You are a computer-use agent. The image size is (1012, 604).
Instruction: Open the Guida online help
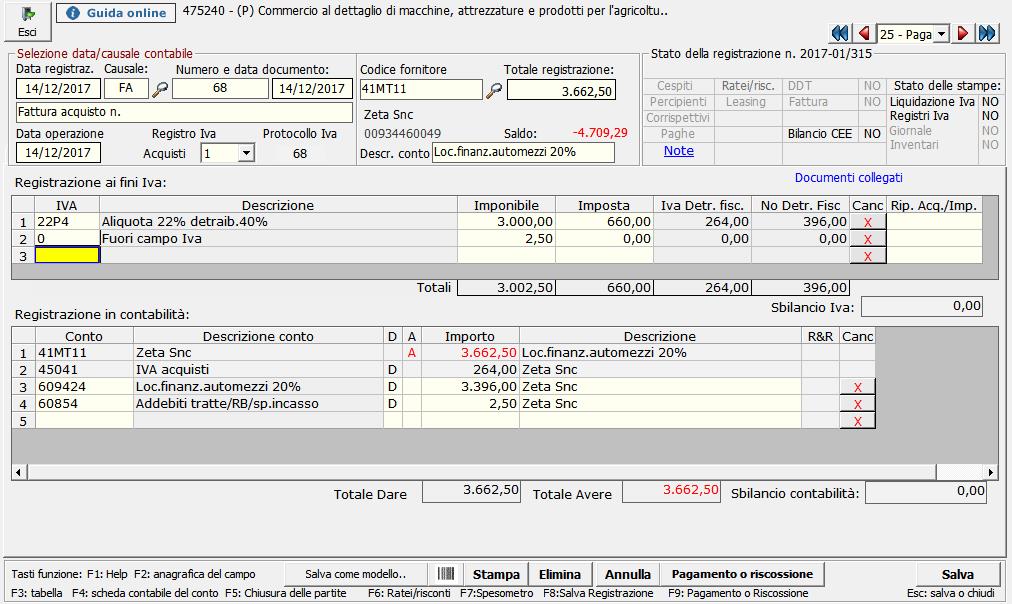[x=116, y=13]
